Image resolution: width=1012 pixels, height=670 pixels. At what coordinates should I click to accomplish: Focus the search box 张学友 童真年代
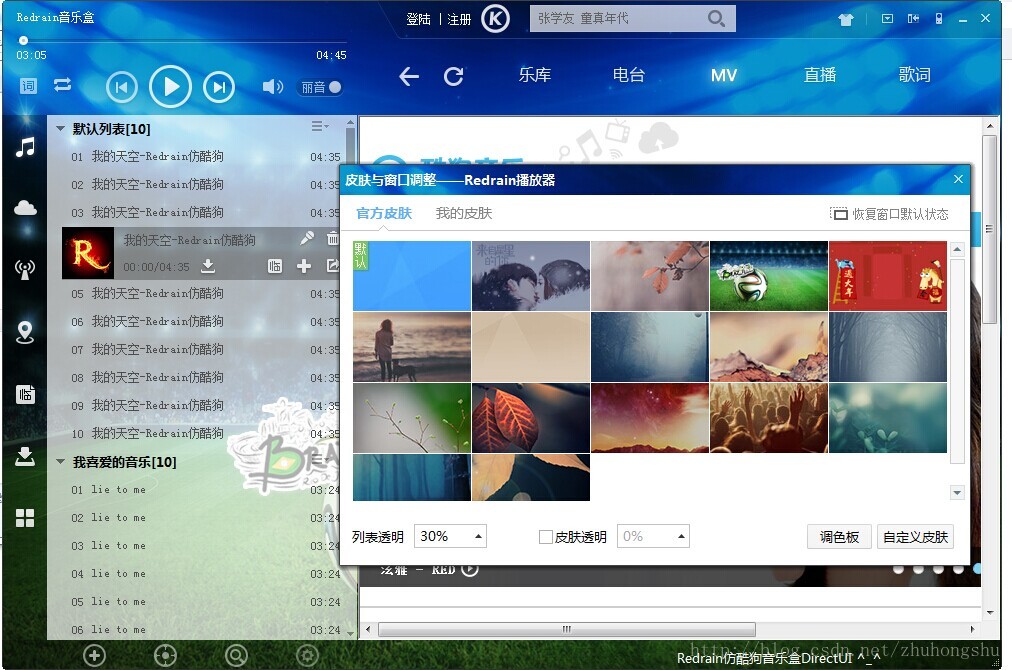pyautogui.click(x=616, y=19)
